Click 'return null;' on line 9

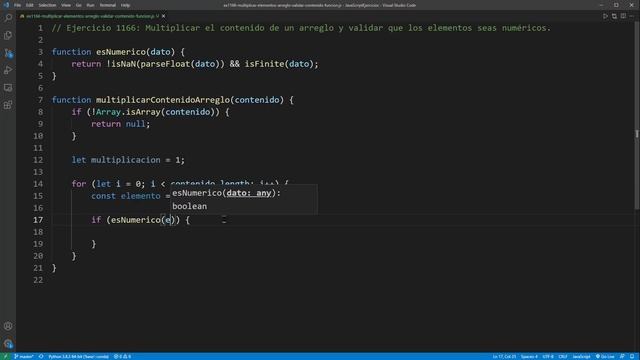tap(121, 124)
